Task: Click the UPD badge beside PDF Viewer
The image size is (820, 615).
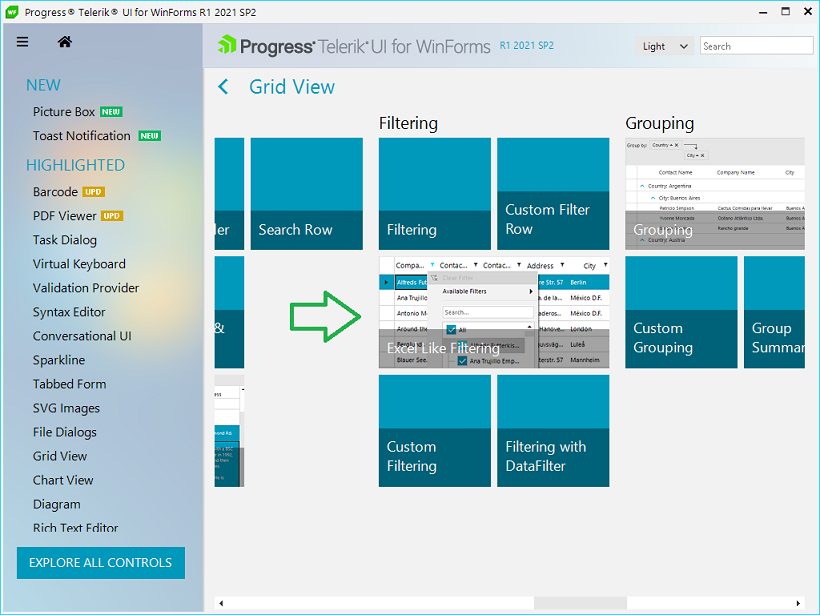Action: [112, 216]
